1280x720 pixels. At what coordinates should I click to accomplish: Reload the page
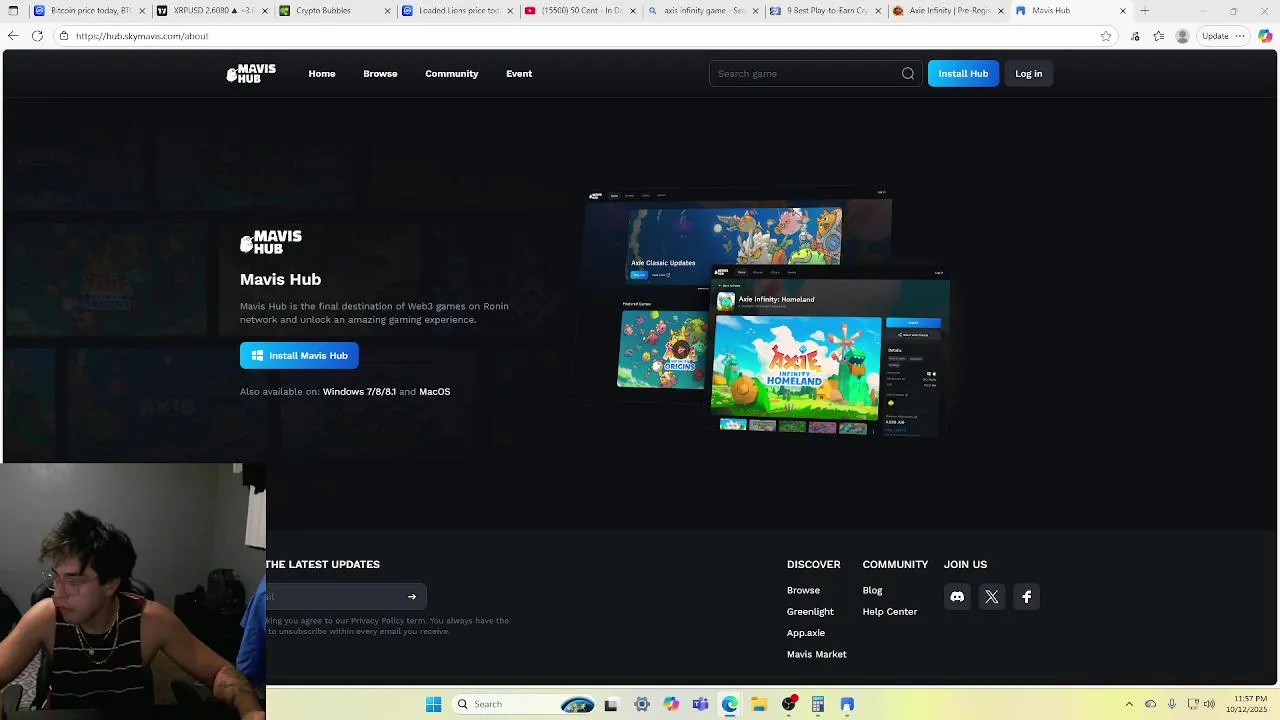coord(37,36)
